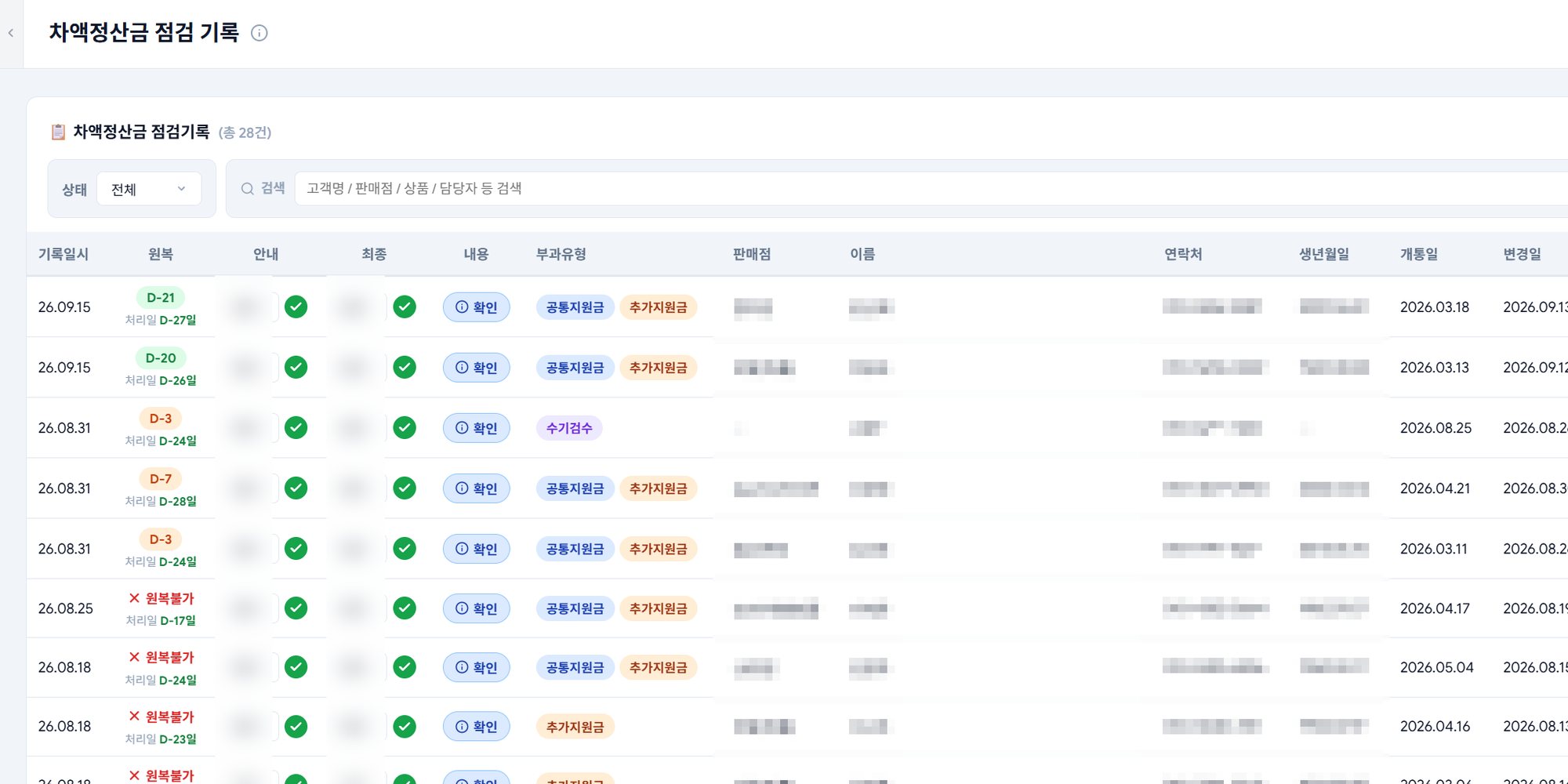1568x784 pixels.
Task: Click the green D-21 badge
Action: 161,298
